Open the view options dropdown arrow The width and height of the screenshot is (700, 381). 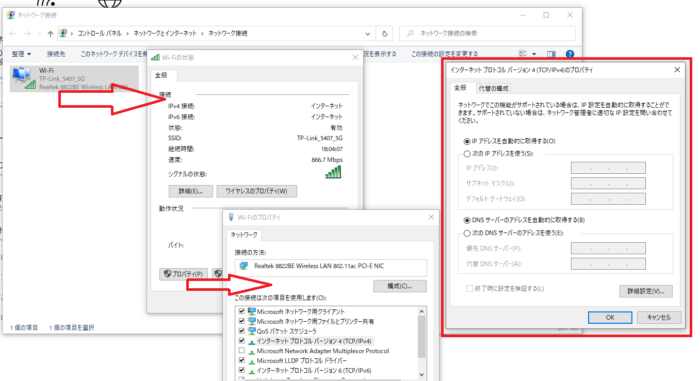[x=534, y=54]
